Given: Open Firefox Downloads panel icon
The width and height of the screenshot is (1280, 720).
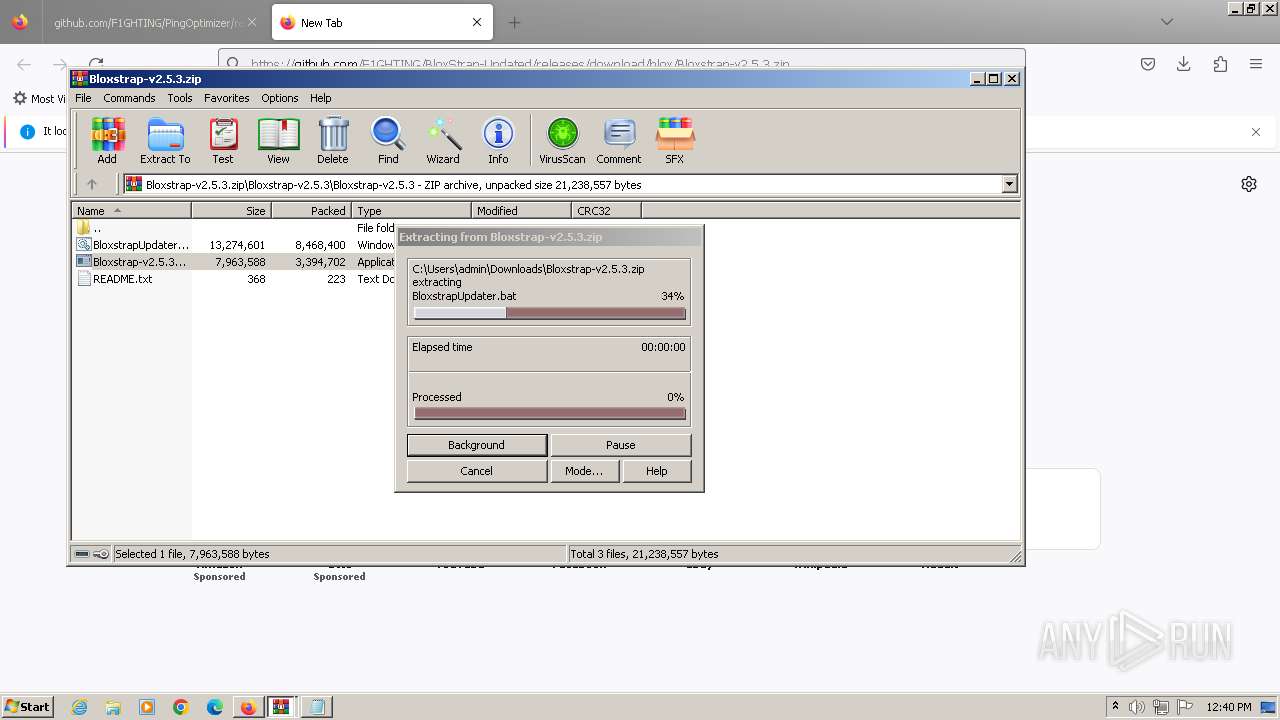Looking at the screenshot, I should tap(1184, 64).
